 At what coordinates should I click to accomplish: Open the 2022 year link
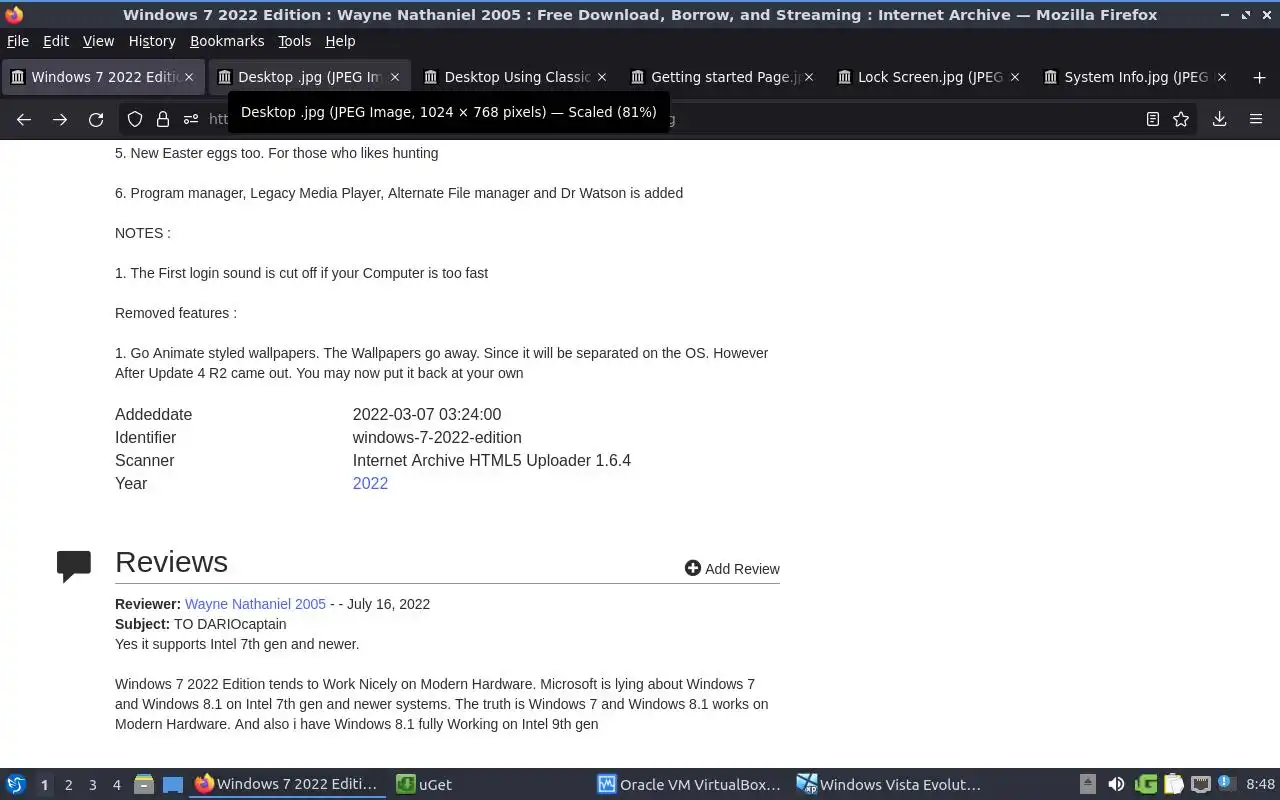click(x=370, y=483)
